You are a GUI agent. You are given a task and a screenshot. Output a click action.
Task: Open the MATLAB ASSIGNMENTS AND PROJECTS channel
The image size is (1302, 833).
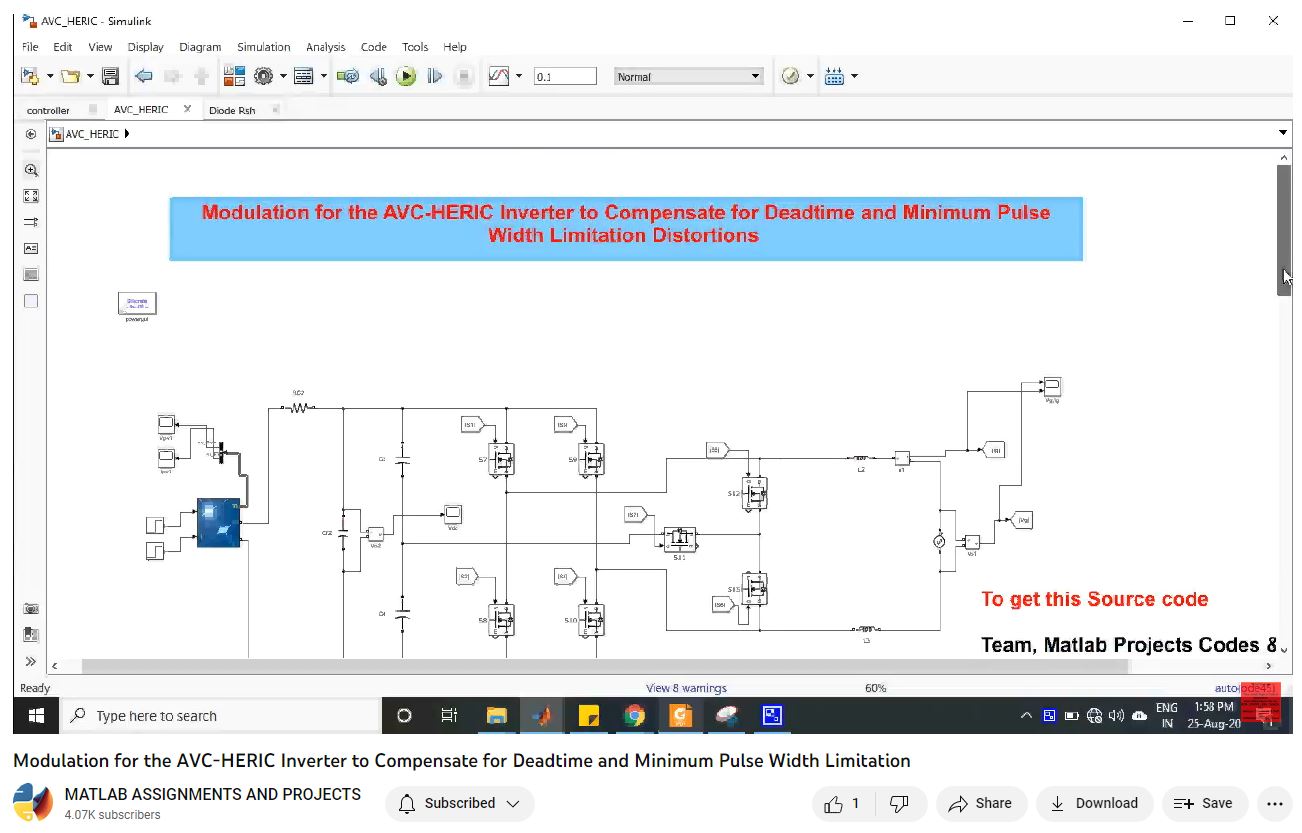(212, 794)
